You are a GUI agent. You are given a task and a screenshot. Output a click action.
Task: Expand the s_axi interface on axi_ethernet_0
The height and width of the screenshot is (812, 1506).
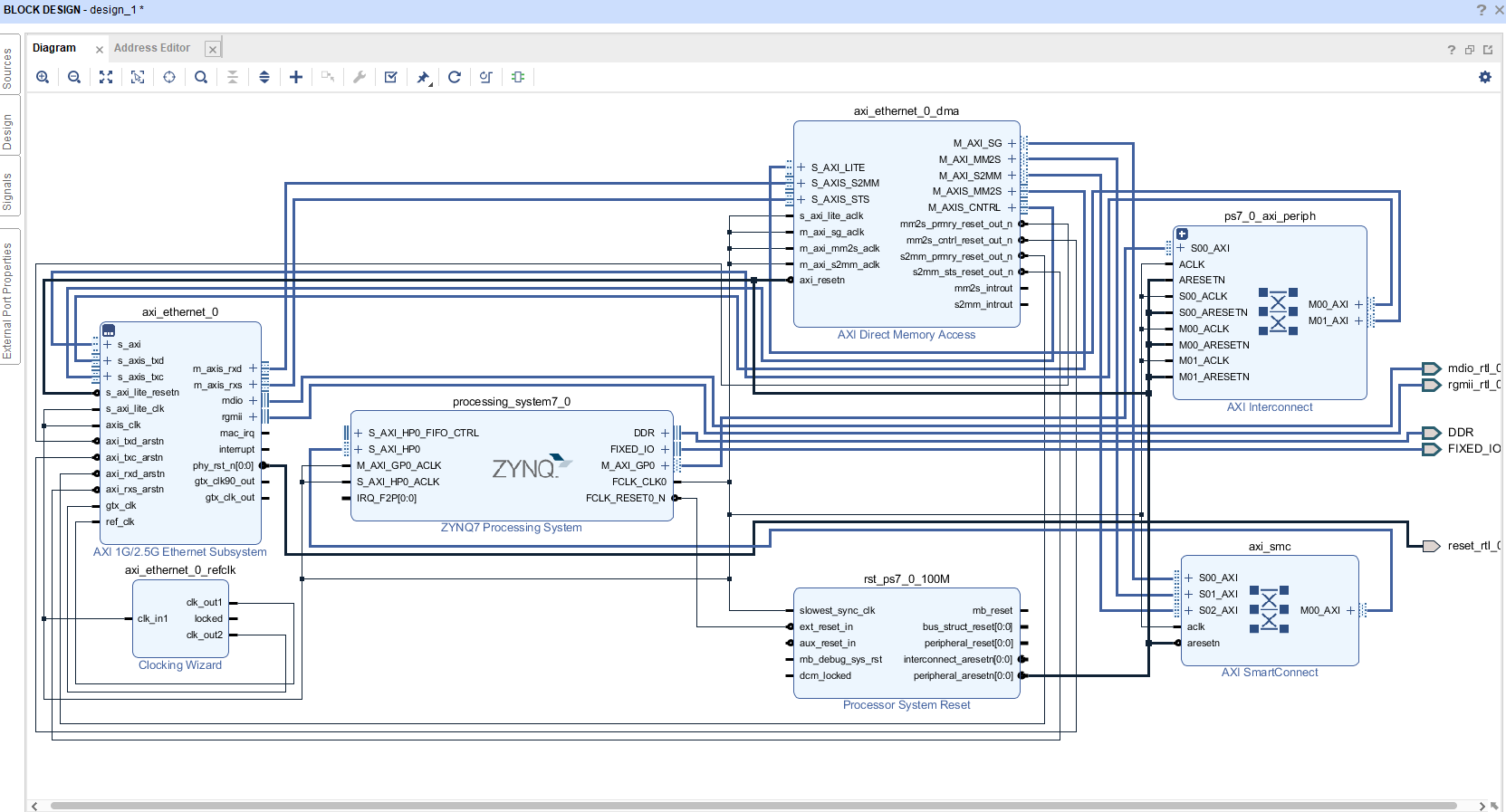pos(108,344)
